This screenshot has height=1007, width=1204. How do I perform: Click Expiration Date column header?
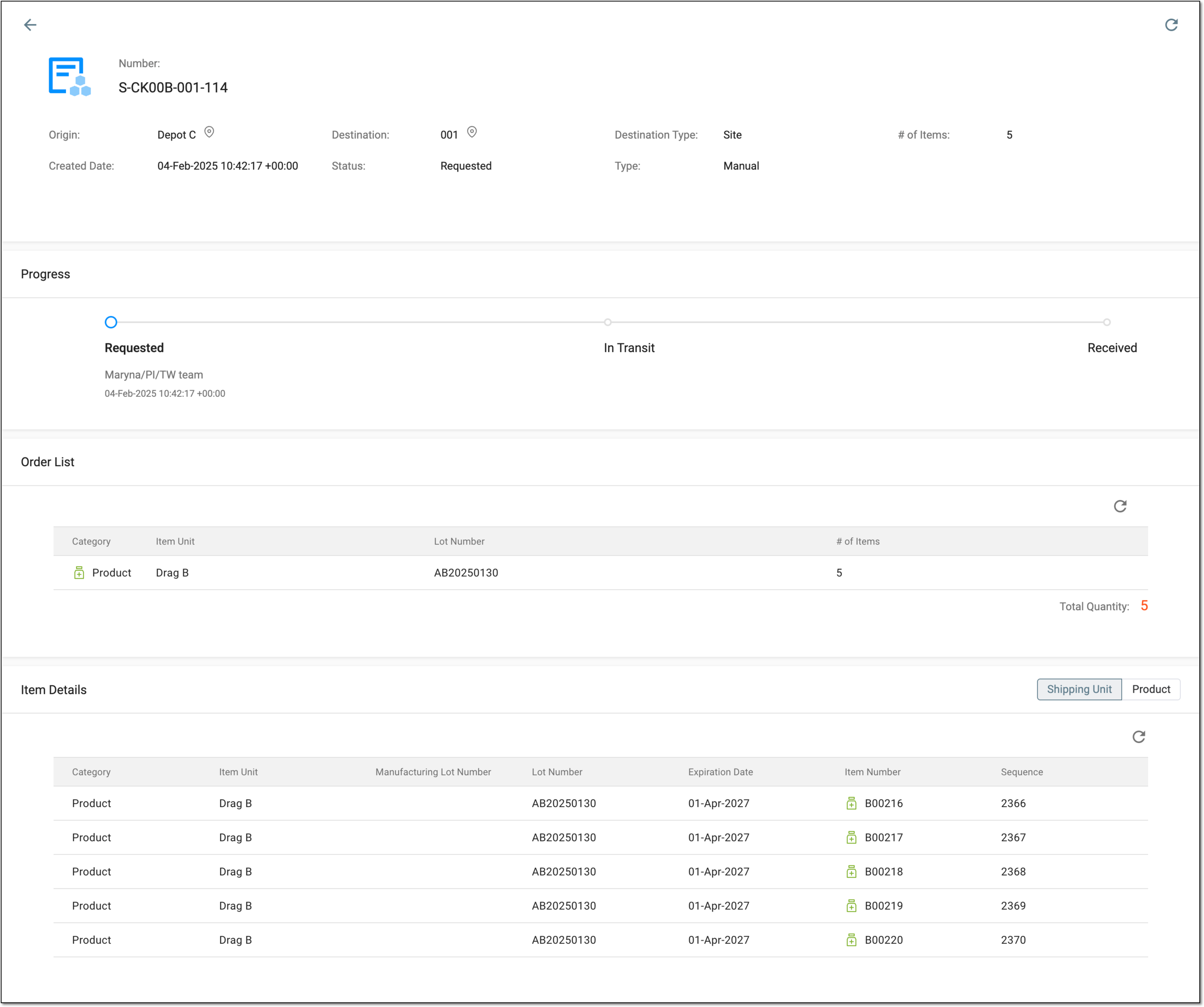tap(720, 772)
